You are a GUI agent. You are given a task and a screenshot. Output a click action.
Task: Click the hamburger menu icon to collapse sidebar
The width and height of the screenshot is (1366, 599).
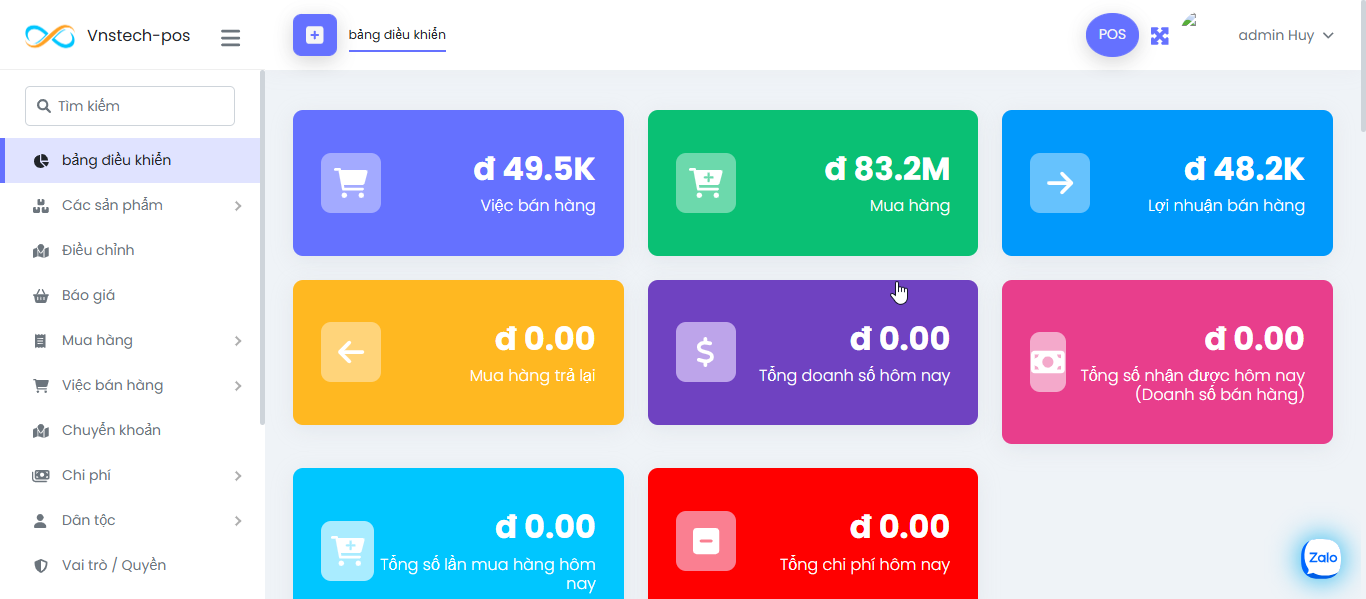(231, 38)
